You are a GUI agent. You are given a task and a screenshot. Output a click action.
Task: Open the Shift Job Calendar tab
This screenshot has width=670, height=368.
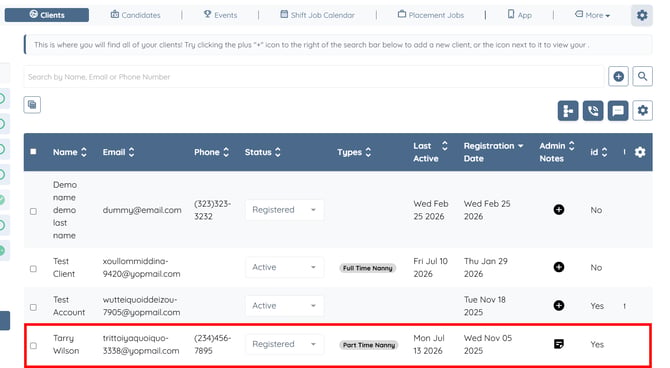[317, 15]
